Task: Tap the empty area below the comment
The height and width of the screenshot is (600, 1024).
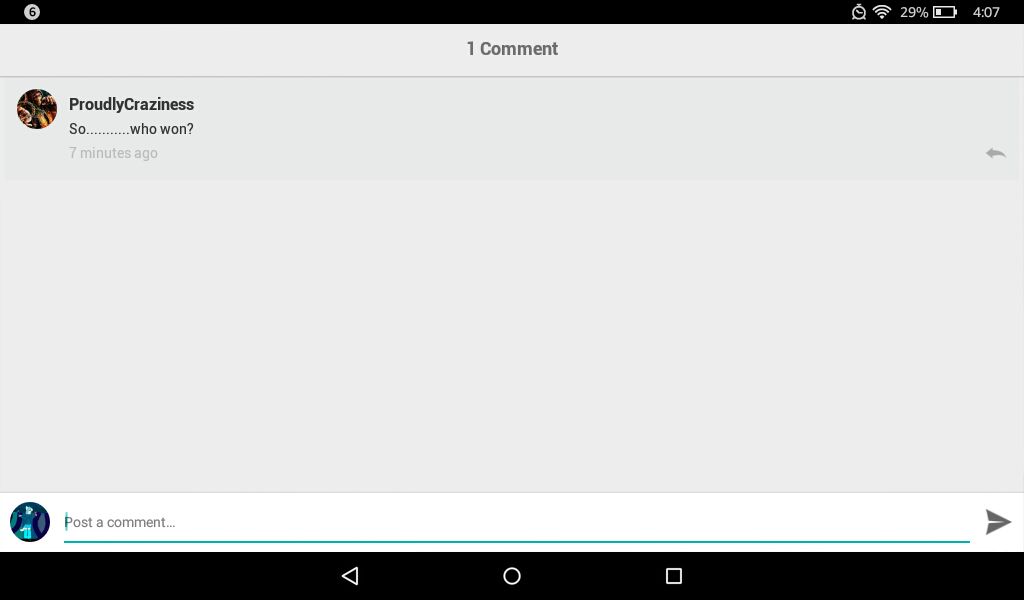Action: point(512,333)
